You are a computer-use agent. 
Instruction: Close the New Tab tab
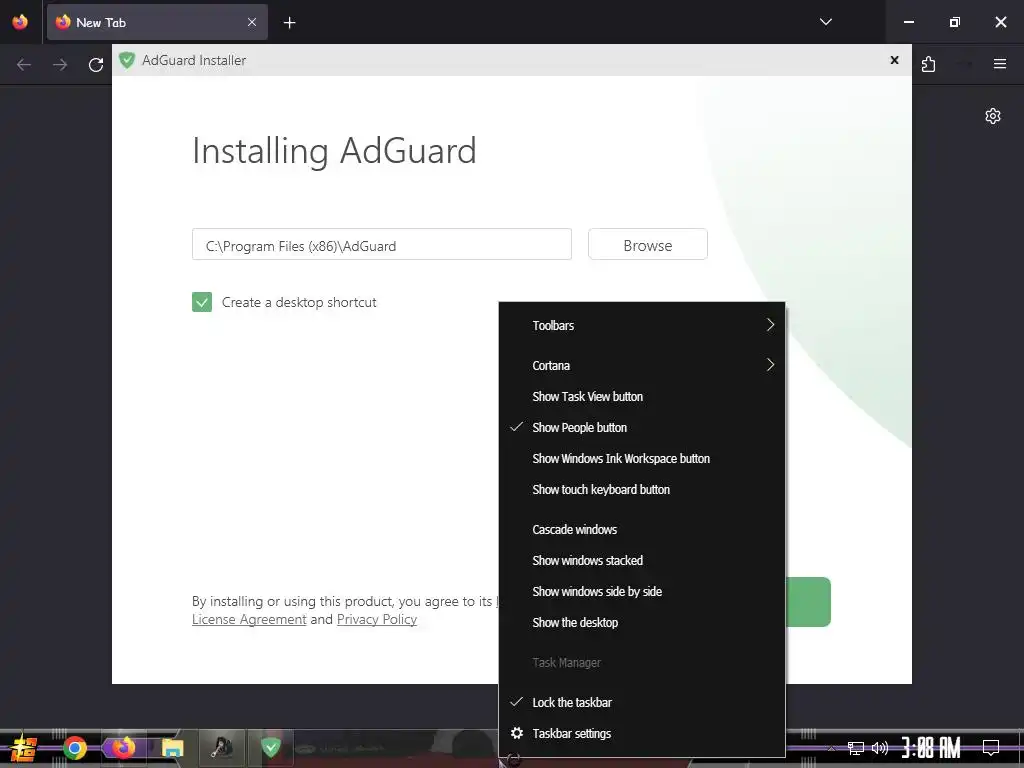click(252, 22)
